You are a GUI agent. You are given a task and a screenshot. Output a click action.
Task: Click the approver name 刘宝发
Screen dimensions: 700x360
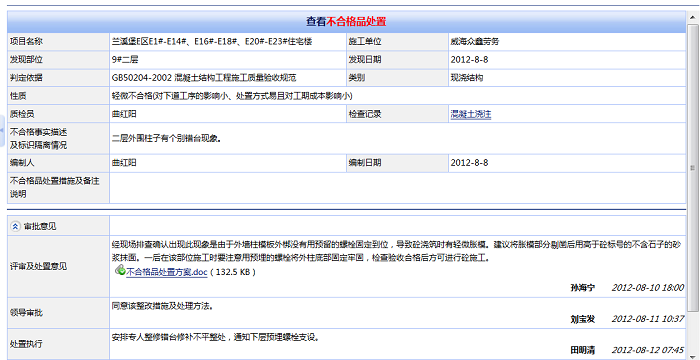[583, 319]
